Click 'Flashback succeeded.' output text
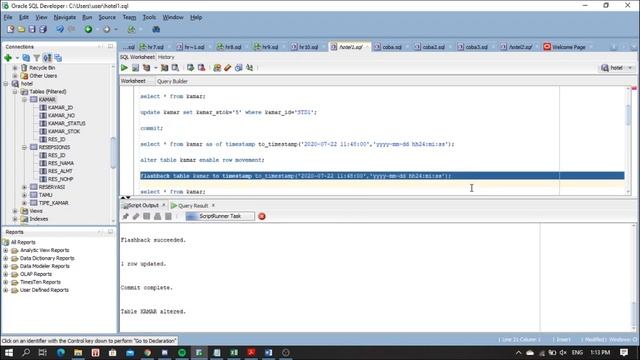The image size is (640, 360). (153, 240)
